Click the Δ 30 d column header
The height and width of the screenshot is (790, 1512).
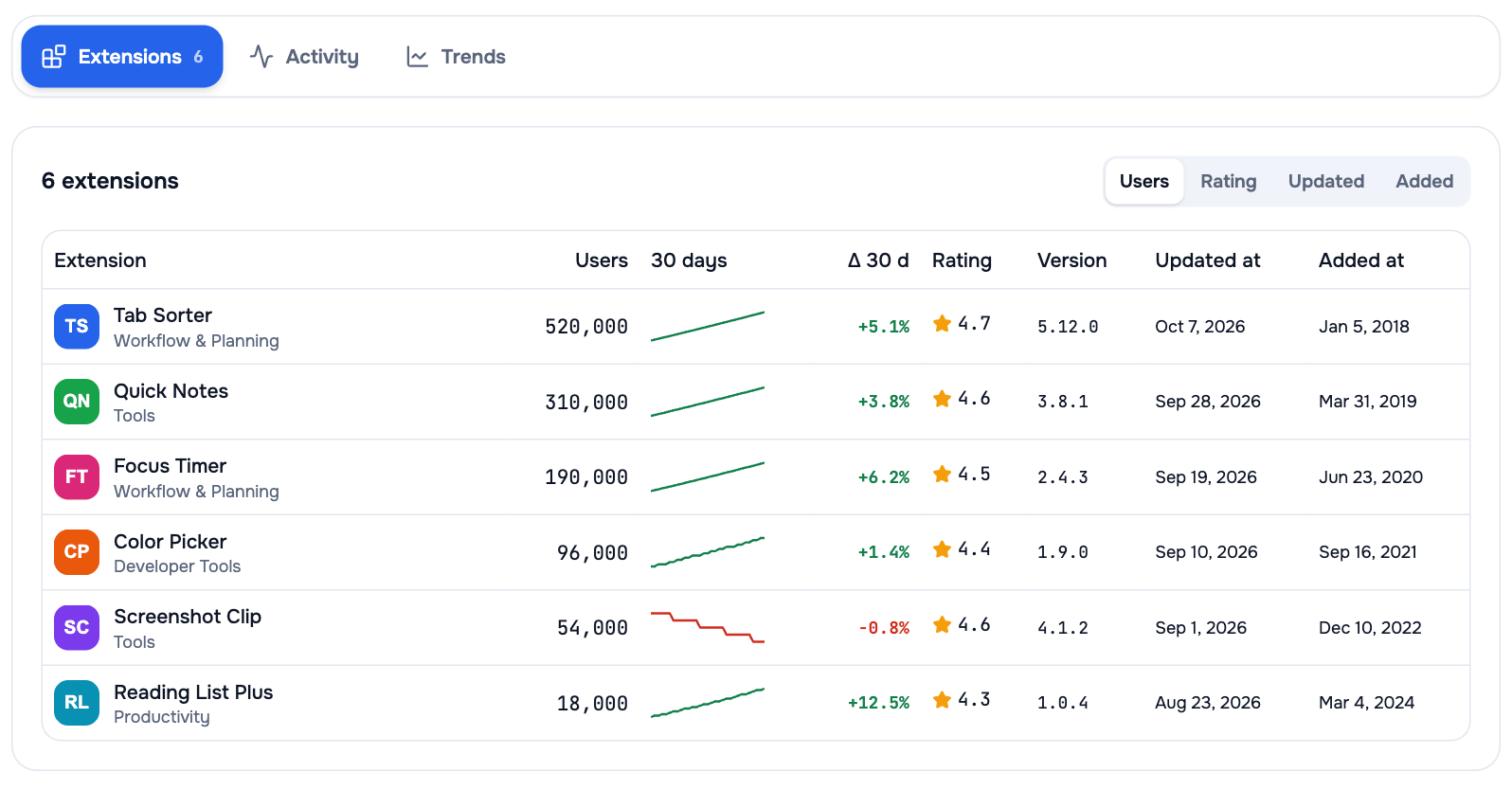click(x=878, y=260)
